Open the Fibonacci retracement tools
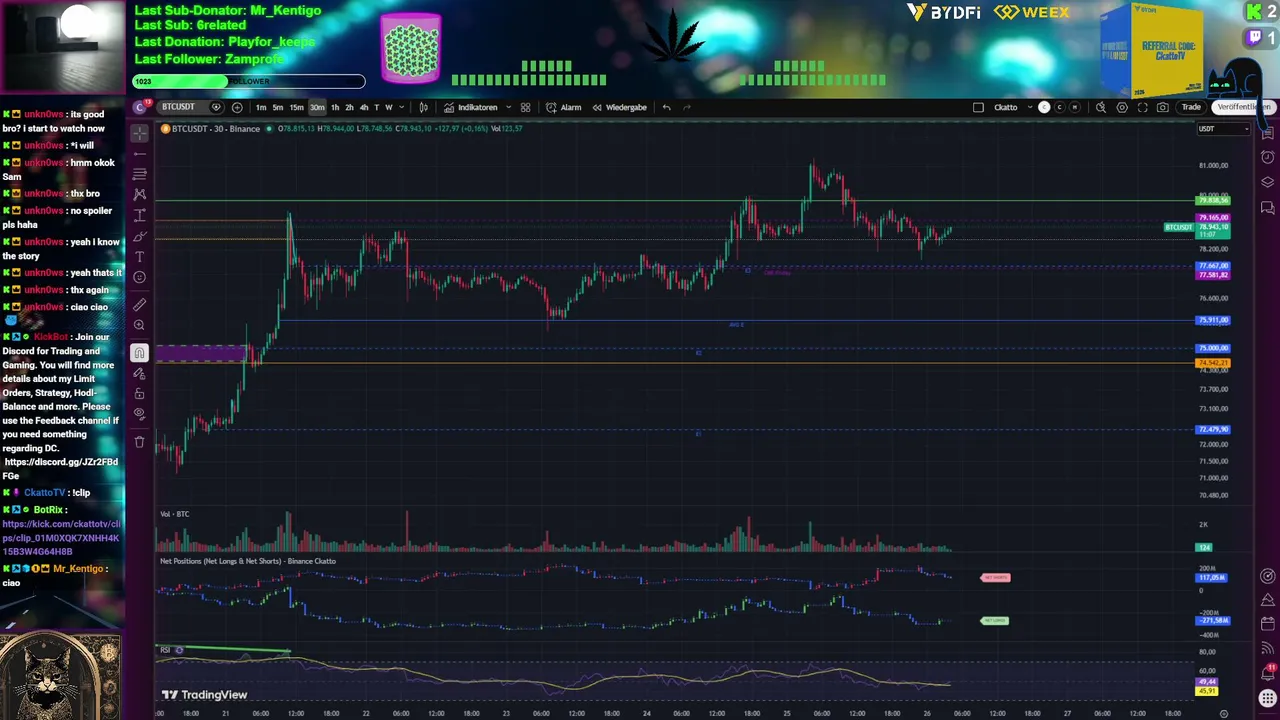The height and width of the screenshot is (720, 1280). pos(140,174)
